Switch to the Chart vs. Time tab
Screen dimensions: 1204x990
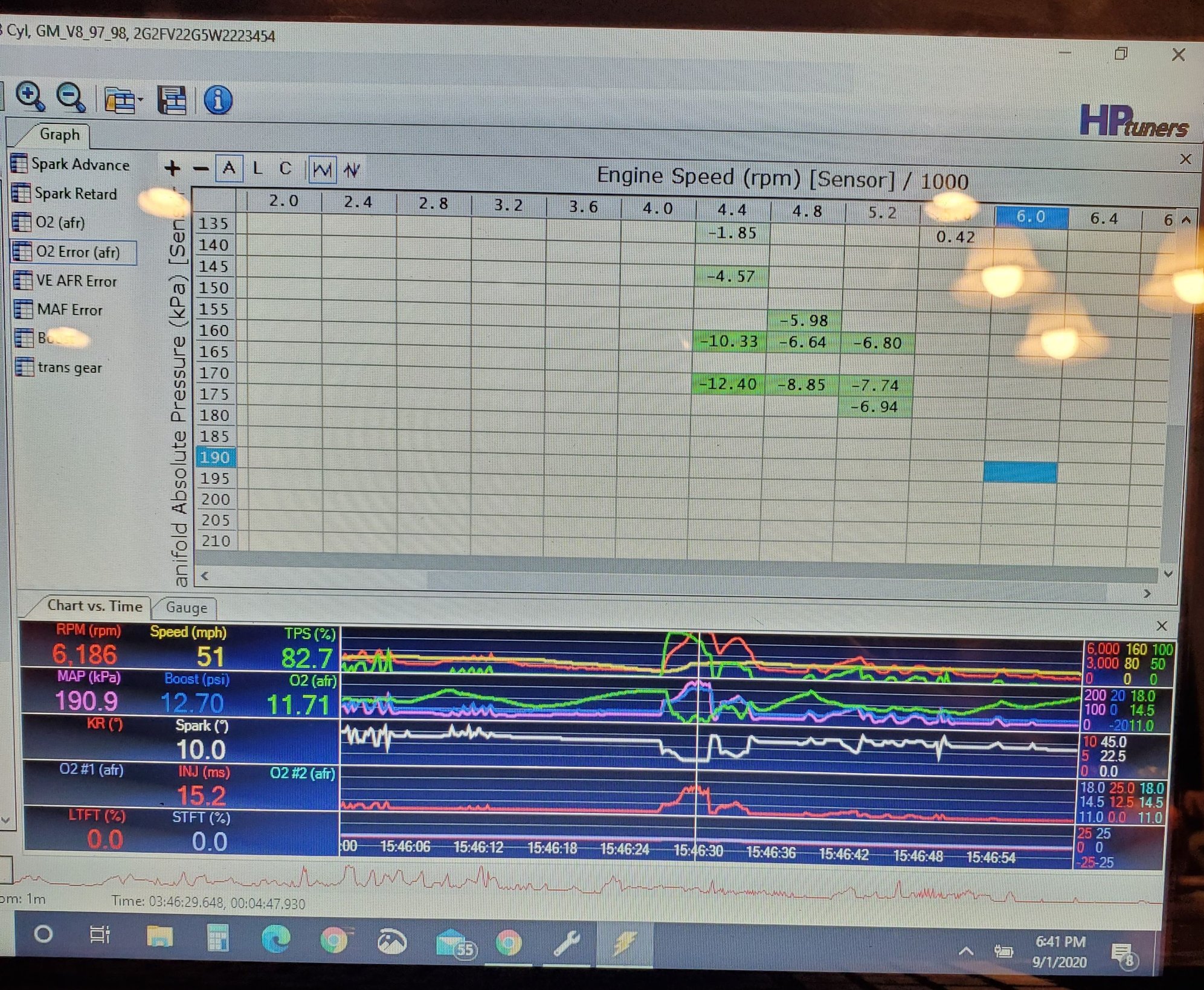tap(94, 606)
